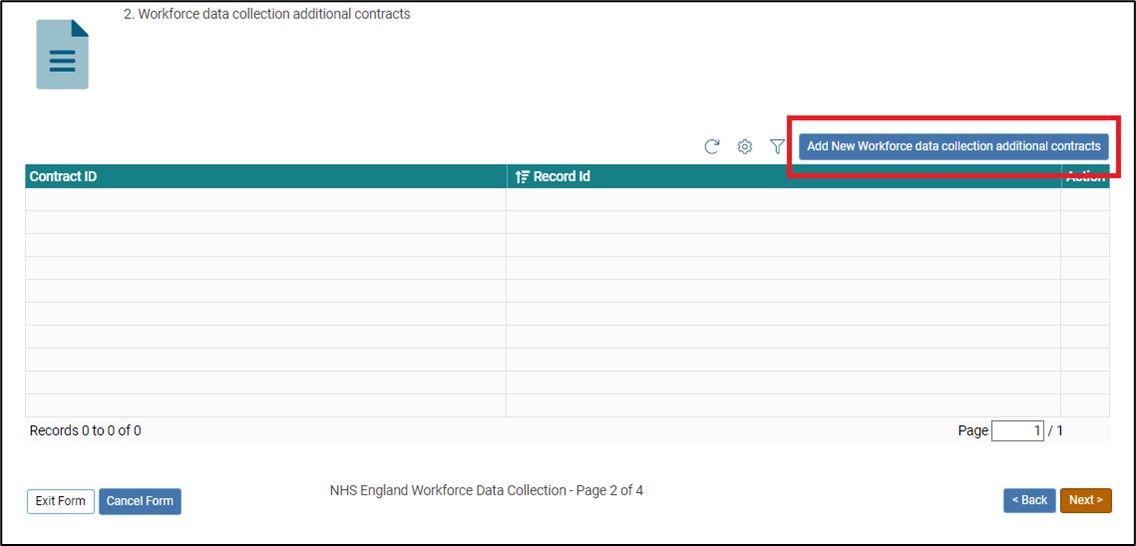Image resolution: width=1136 pixels, height=546 pixels.
Task: Open the filter funnel icon
Action: click(x=777, y=147)
